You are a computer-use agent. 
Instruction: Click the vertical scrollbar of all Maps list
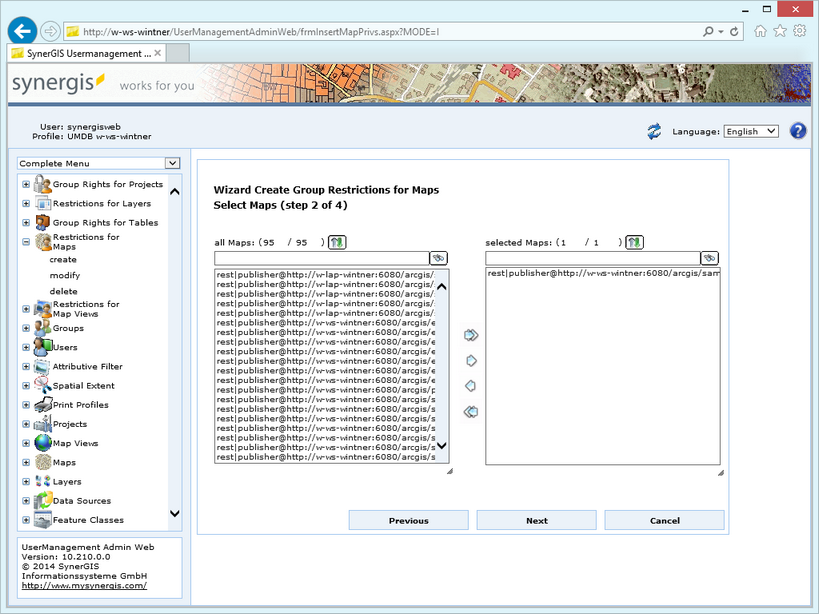pos(441,370)
